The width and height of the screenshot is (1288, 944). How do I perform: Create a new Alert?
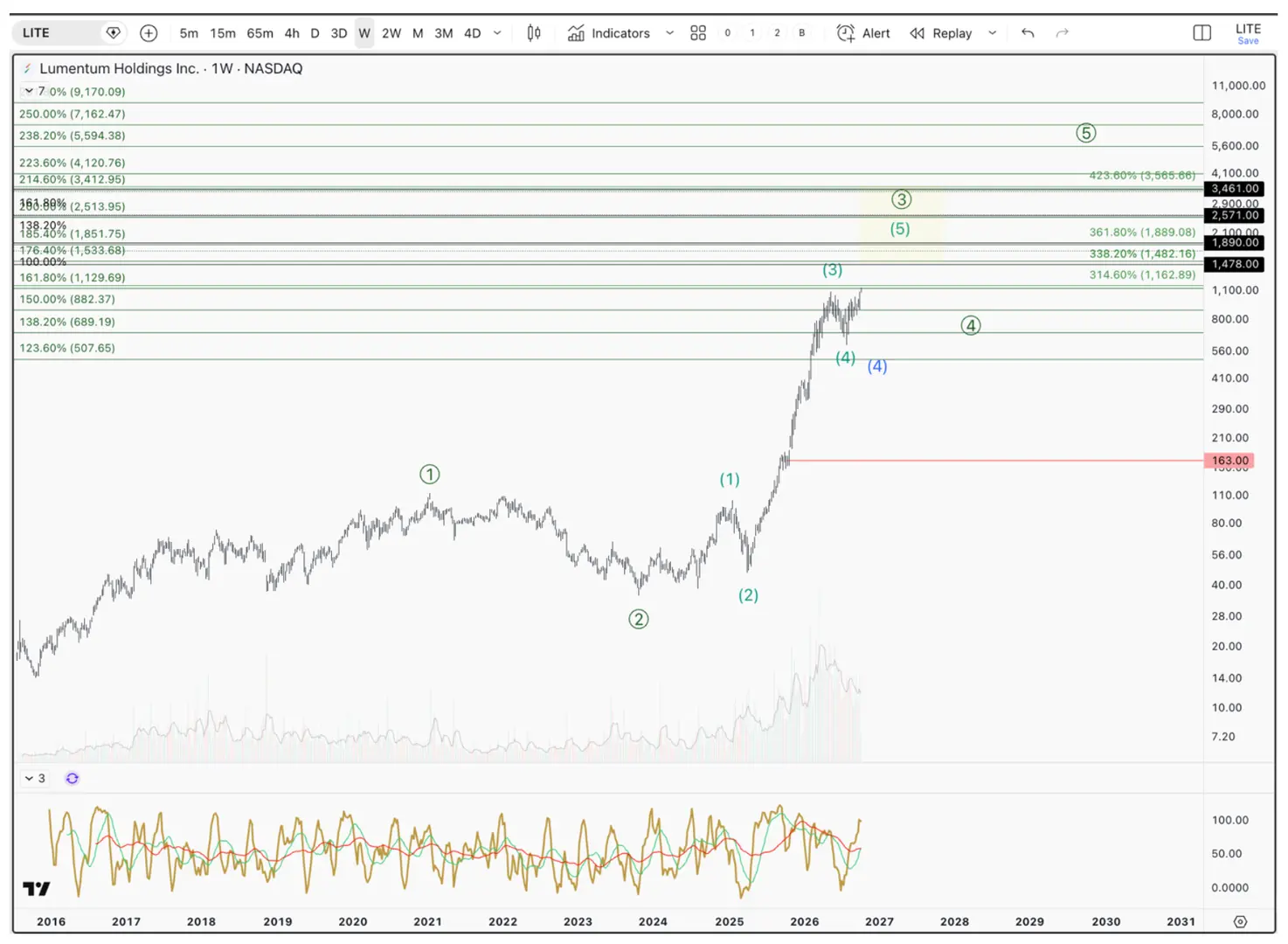point(863,33)
